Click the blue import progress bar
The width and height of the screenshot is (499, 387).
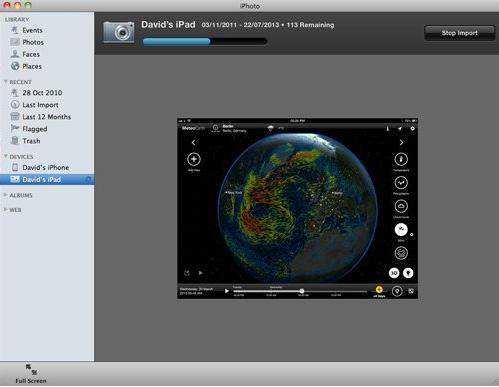pyautogui.click(x=205, y=41)
